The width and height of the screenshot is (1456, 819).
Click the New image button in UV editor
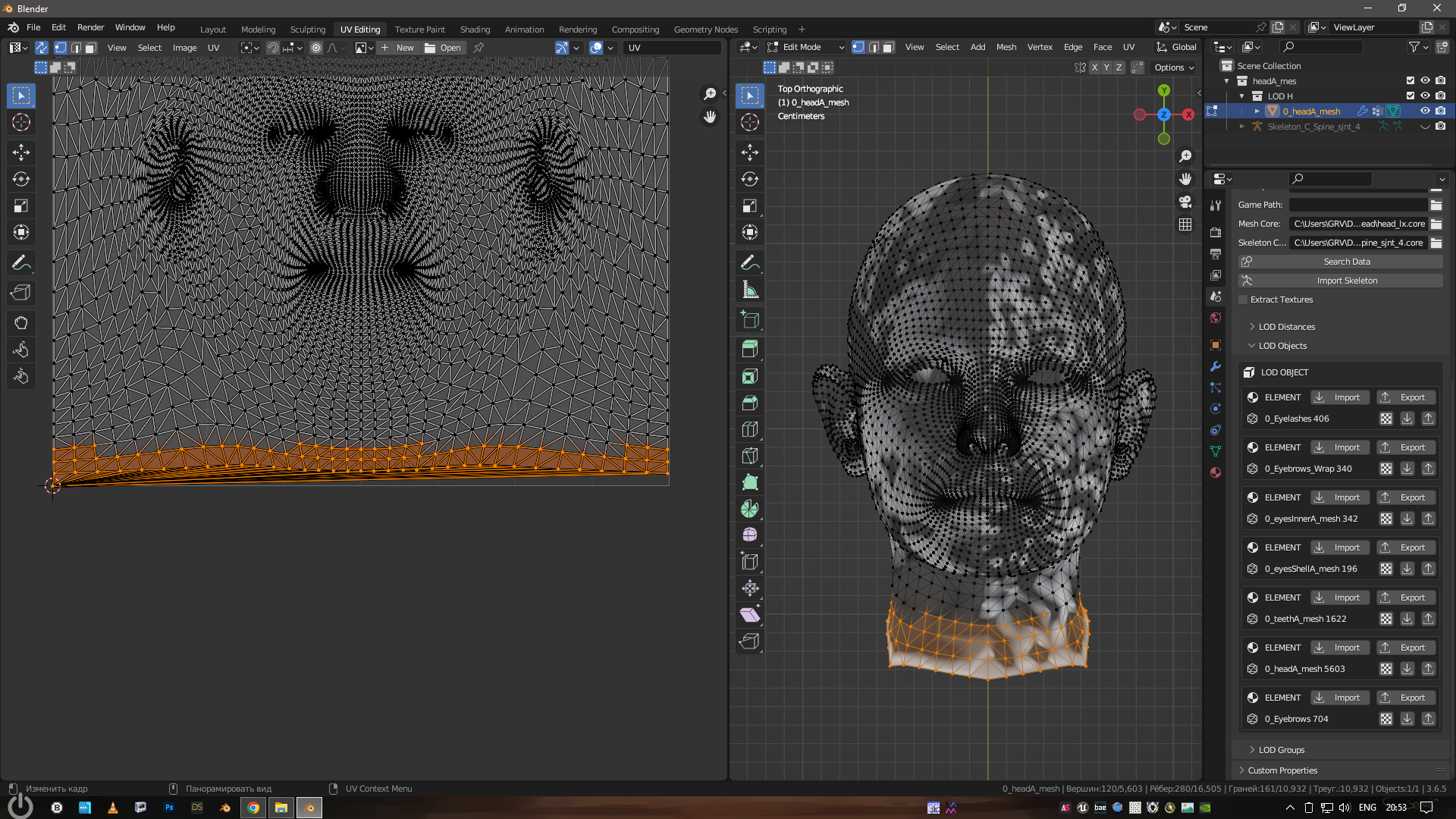(x=398, y=48)
